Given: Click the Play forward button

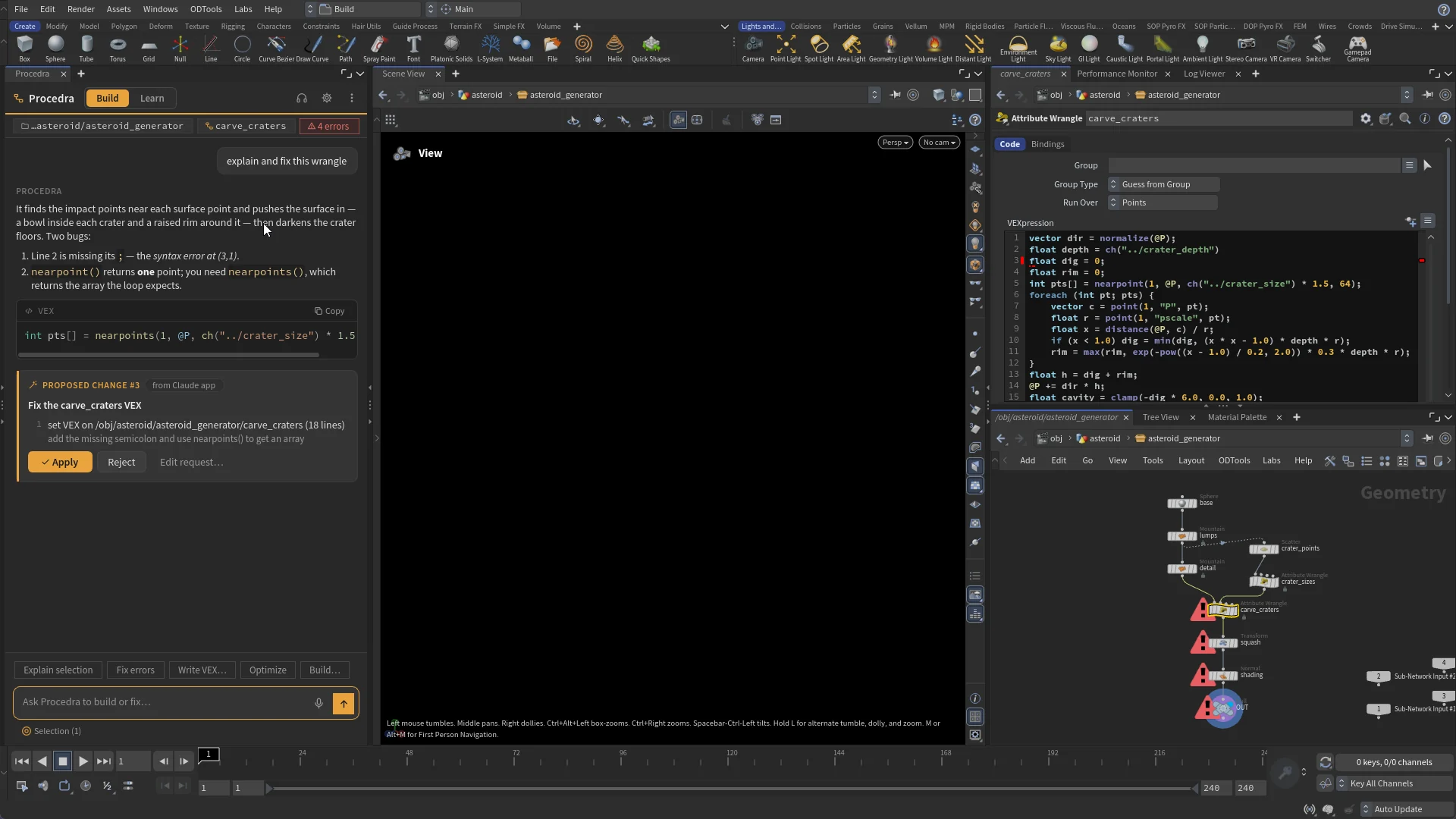Looking at the screenshot, I should tap(83, 761).
